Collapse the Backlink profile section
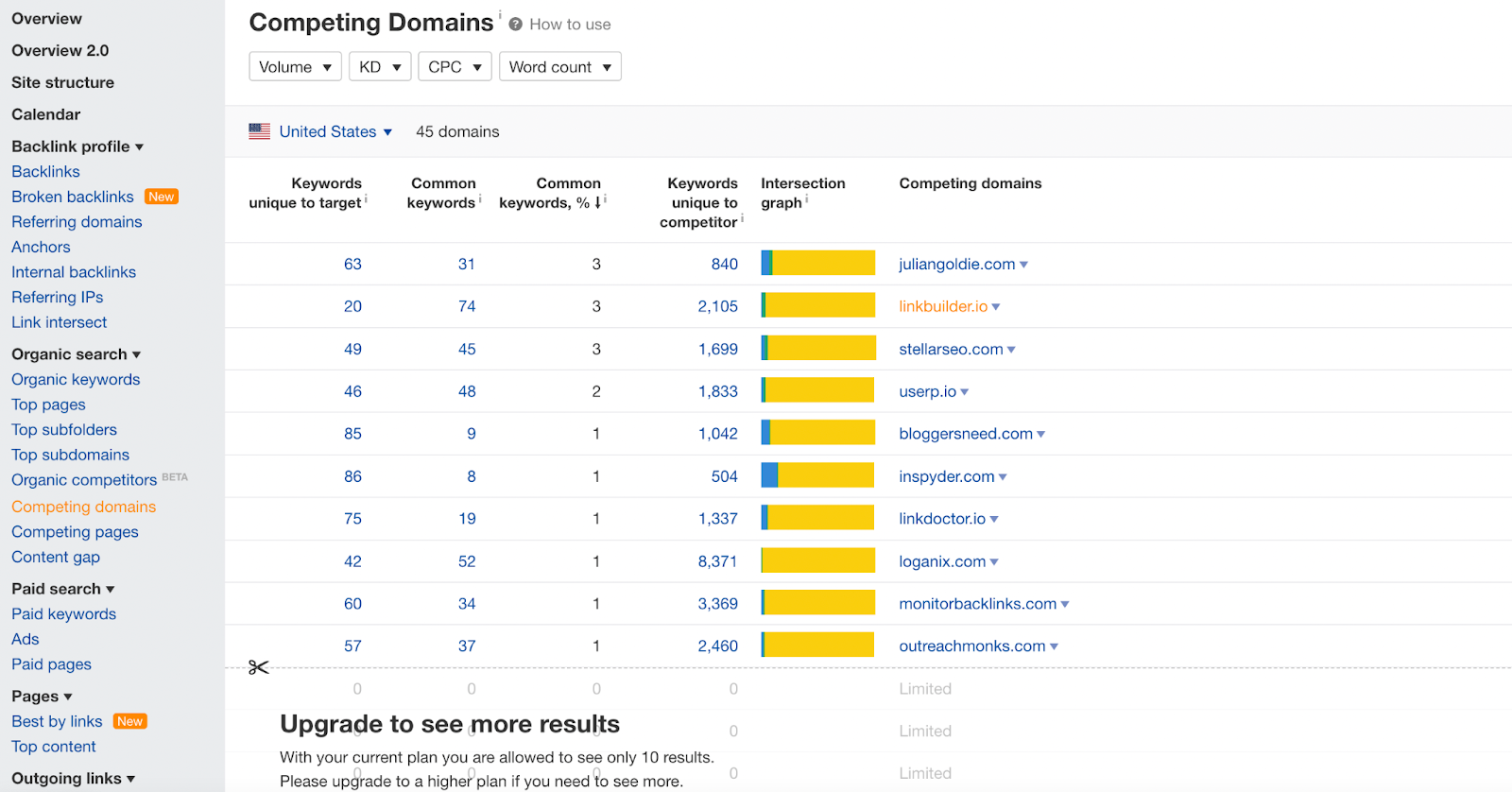This screenshot has width=1512, height=792. point(77,146)
